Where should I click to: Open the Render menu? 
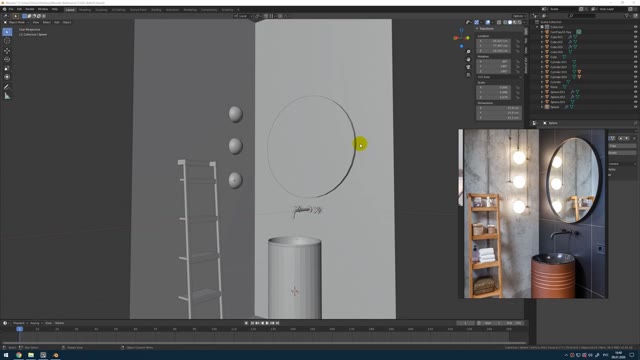(x=30, y=9)
